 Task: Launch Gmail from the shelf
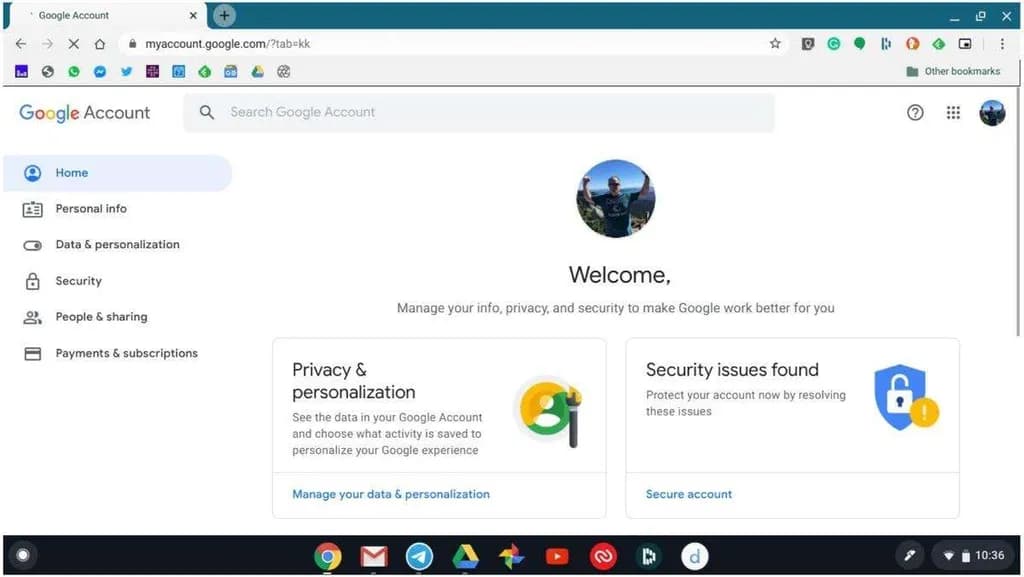point(374,556)
